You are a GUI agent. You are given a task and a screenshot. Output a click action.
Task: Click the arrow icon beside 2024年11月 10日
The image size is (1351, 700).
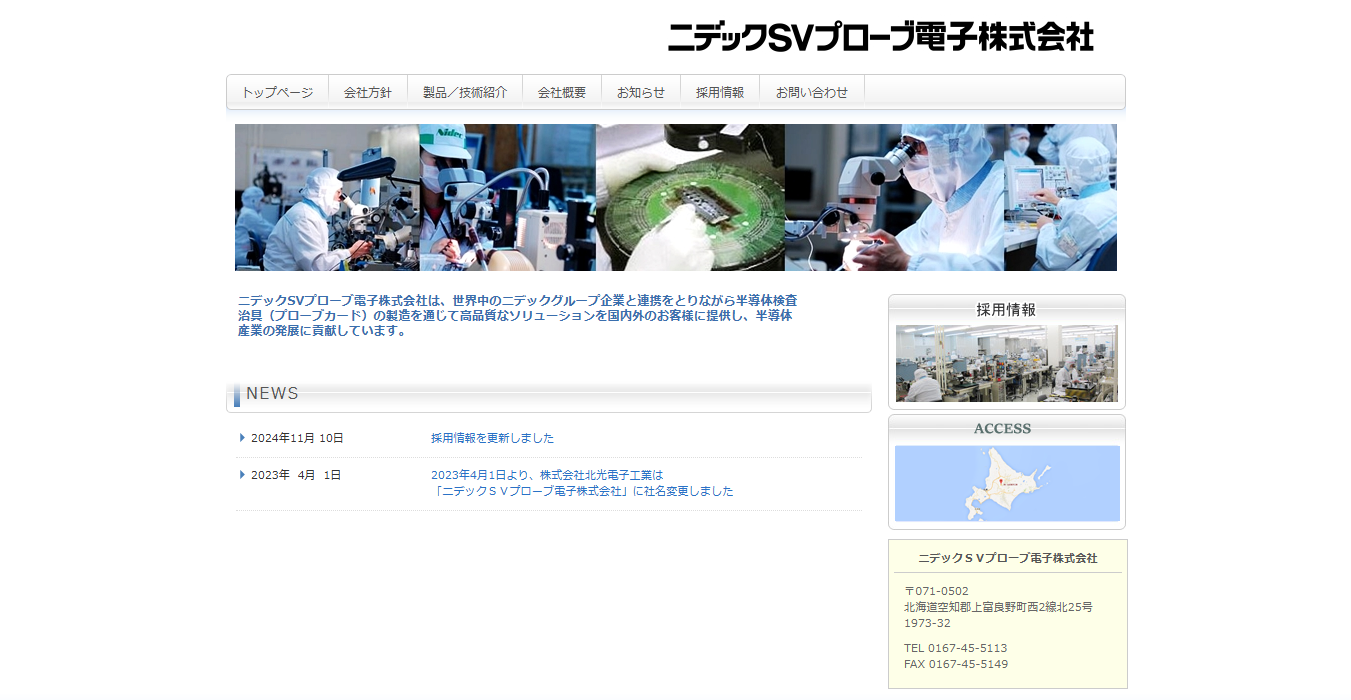click(242, 438)
